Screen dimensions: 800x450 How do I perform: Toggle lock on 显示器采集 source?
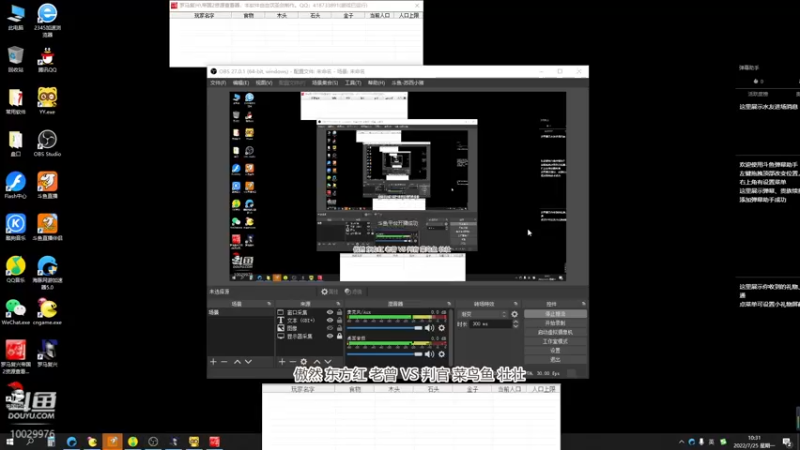click(340, 336)
